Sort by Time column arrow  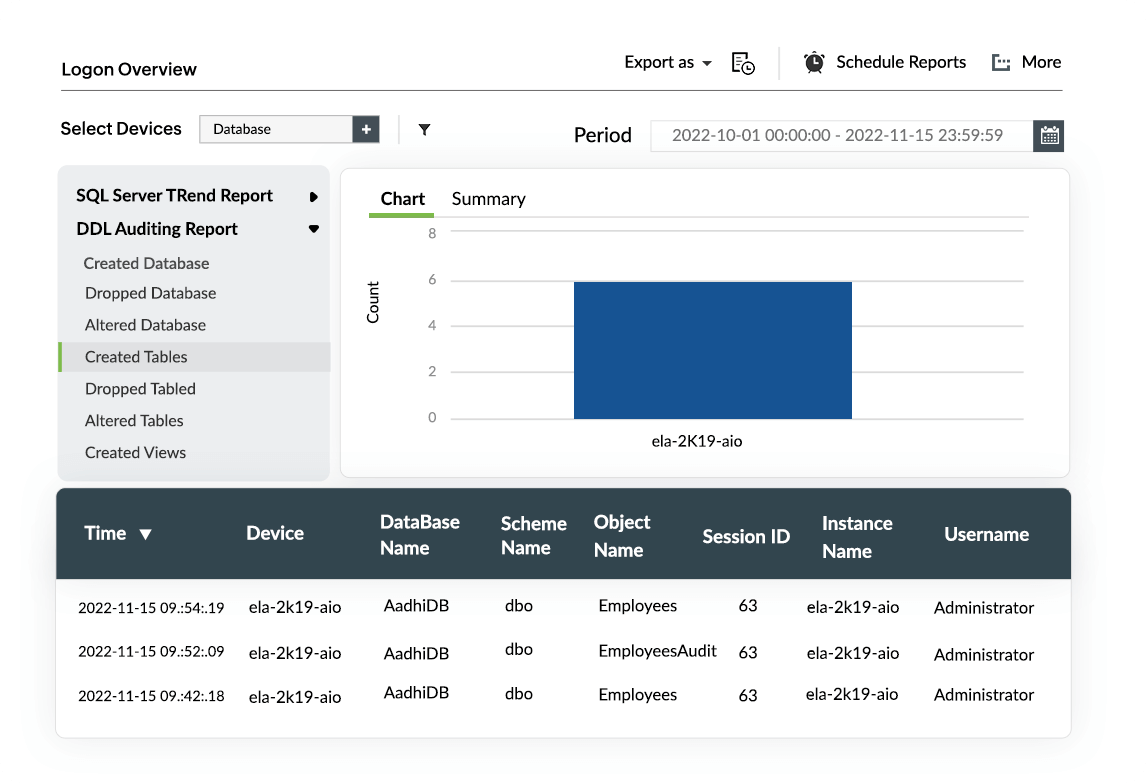pyautogui.click(x=146, y=534)
